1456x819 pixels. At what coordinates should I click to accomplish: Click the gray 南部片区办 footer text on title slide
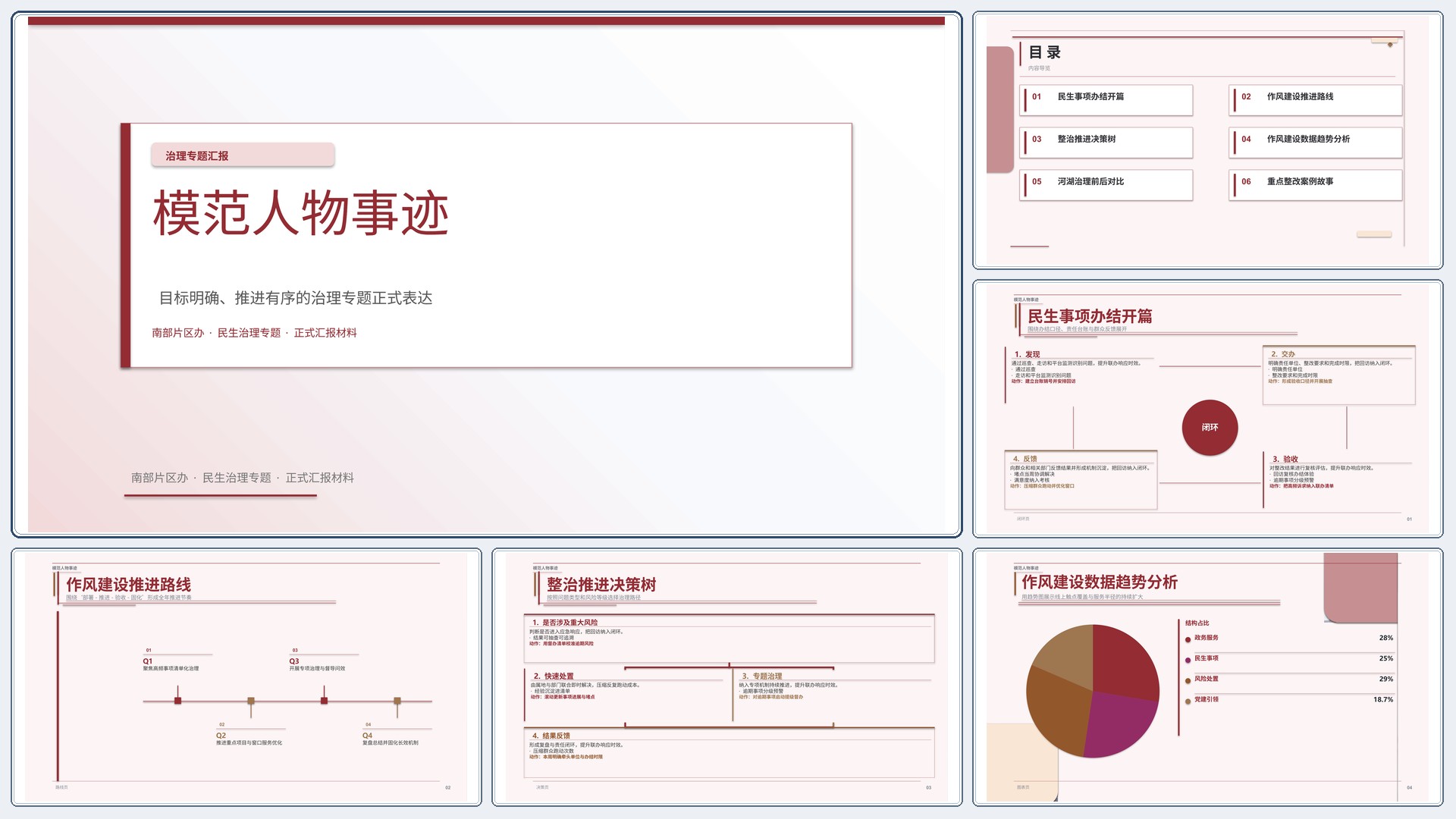tap(243, 478)
